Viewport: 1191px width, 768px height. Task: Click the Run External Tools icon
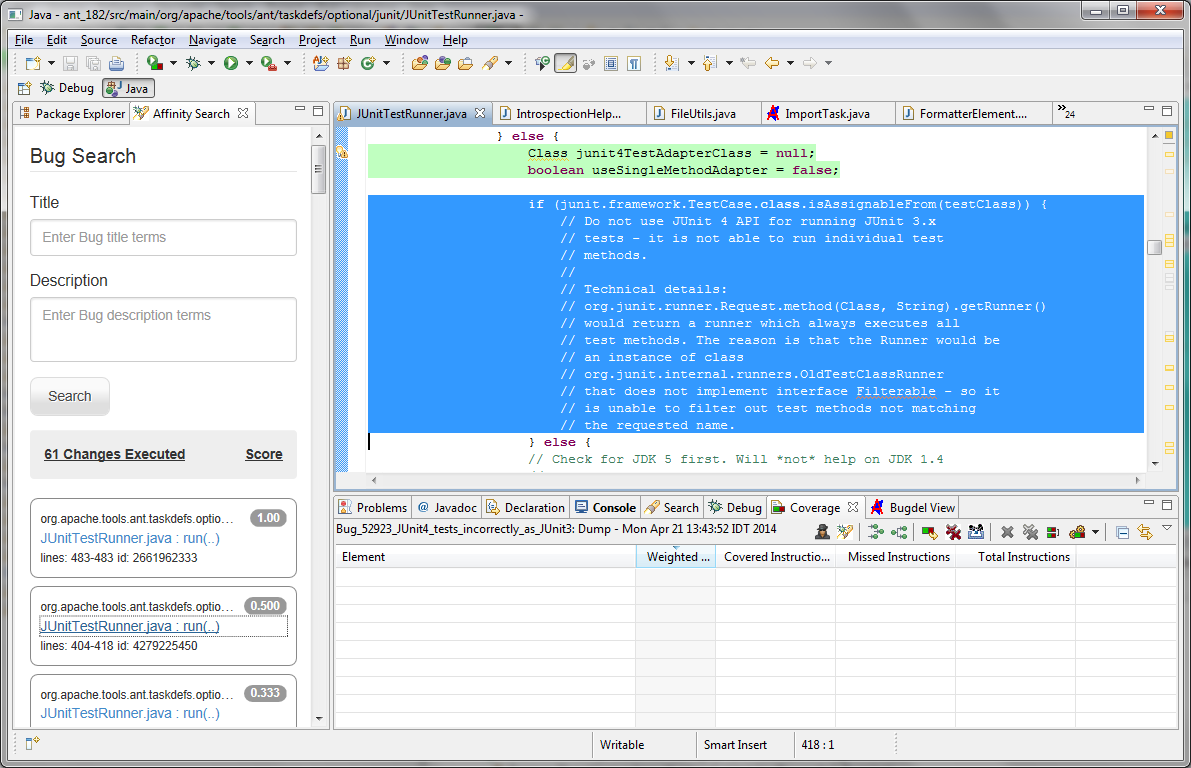point(268,63)
